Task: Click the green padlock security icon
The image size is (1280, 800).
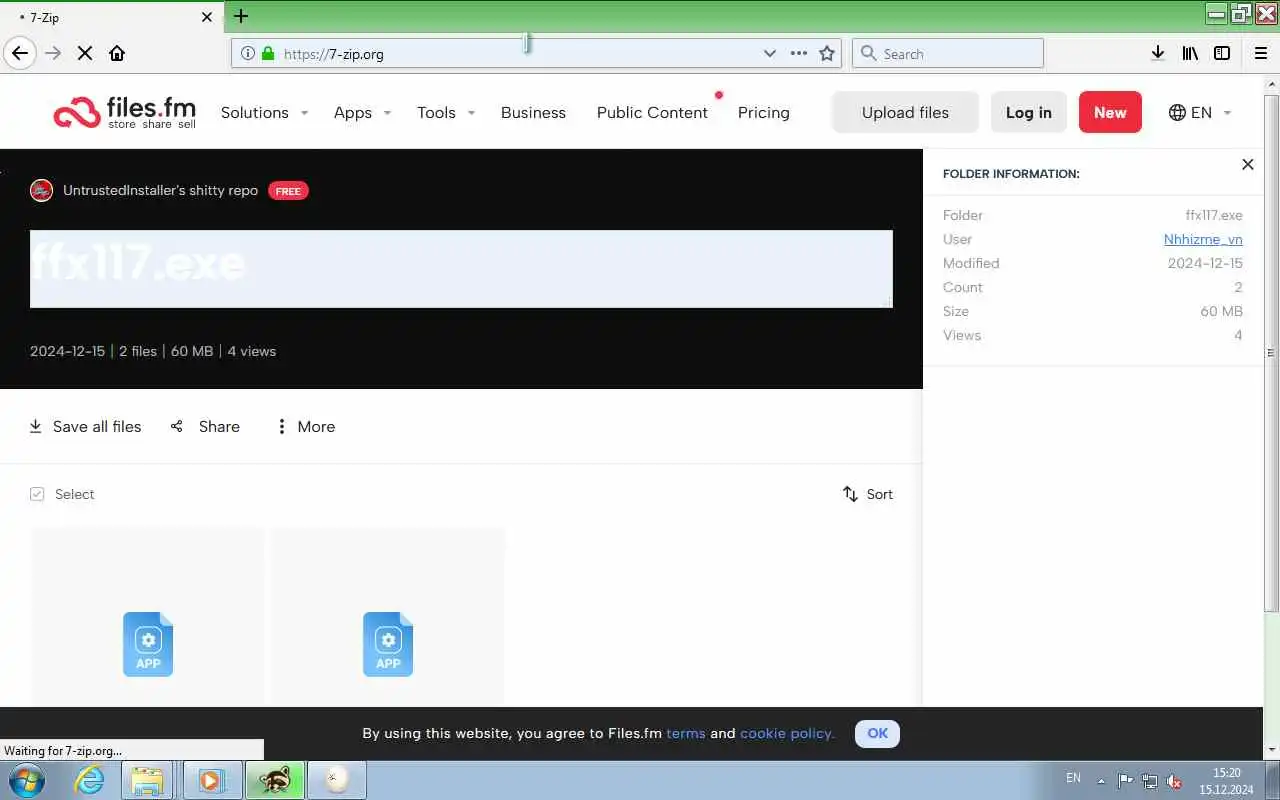Action: coord(267,53)
